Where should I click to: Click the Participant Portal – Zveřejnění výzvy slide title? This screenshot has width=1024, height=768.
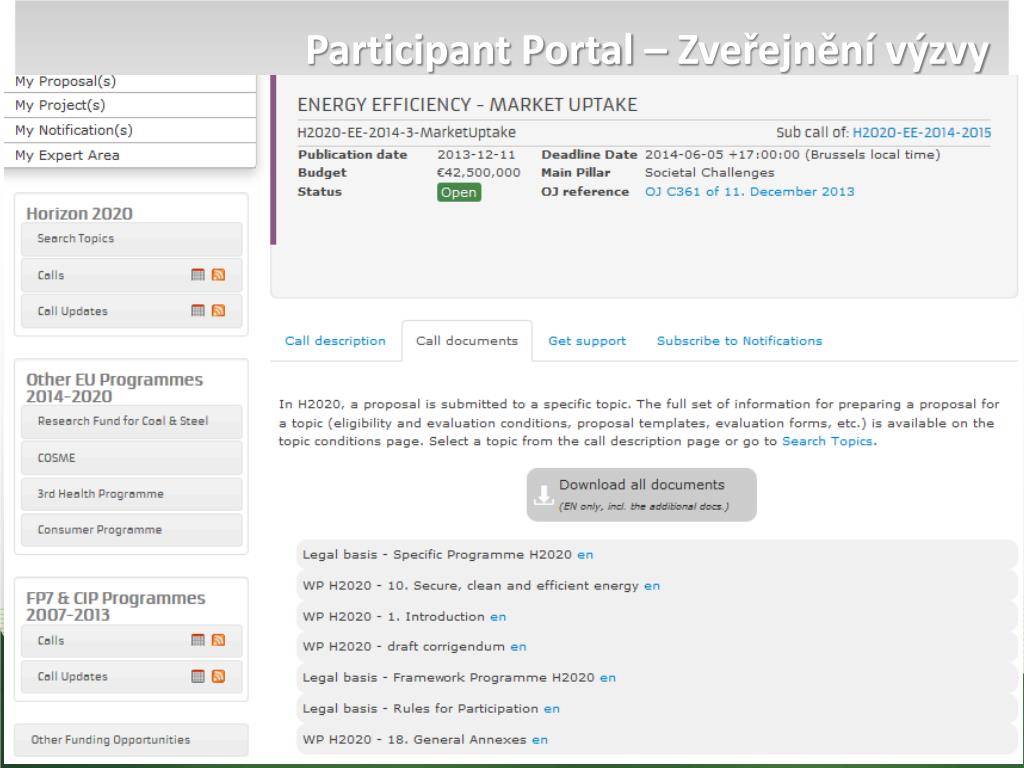pyautogui.click(x=648, y=50)
